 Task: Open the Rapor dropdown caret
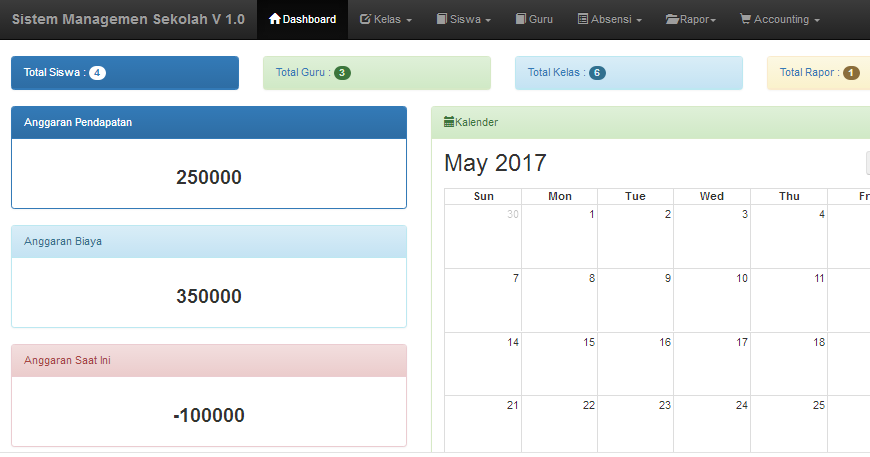[713, 20]
